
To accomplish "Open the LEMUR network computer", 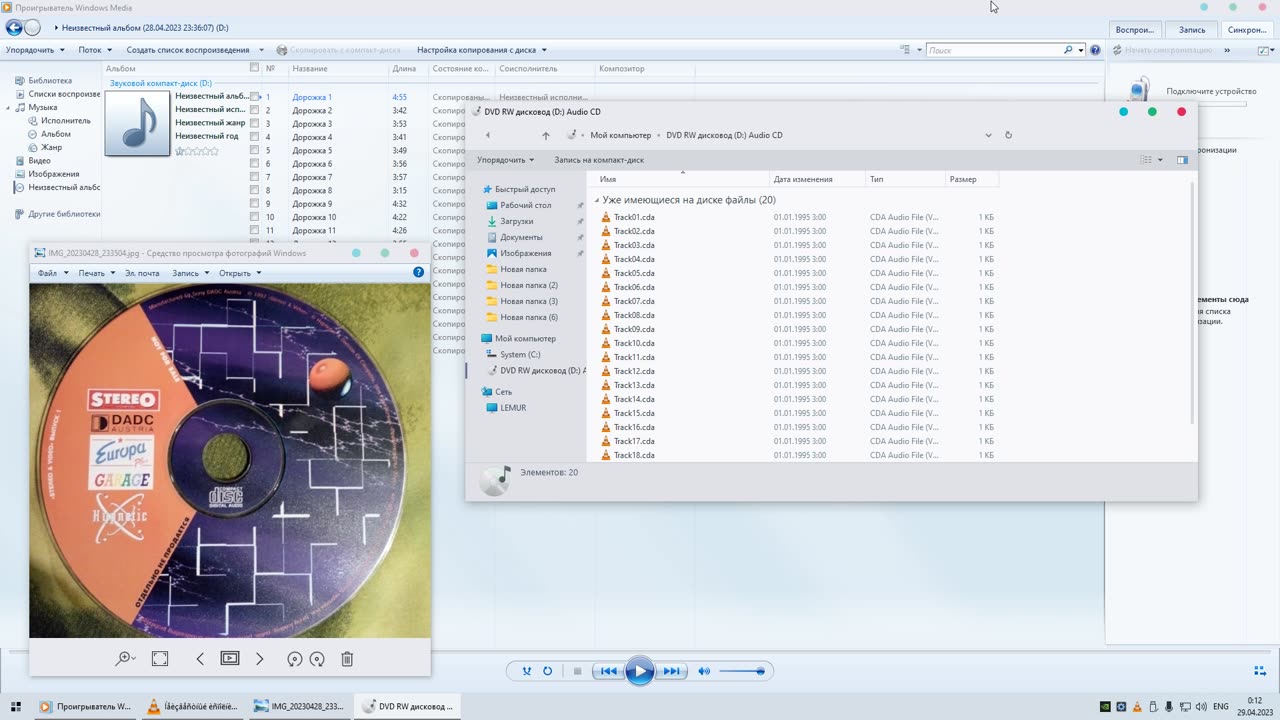I will click(513, 408).
